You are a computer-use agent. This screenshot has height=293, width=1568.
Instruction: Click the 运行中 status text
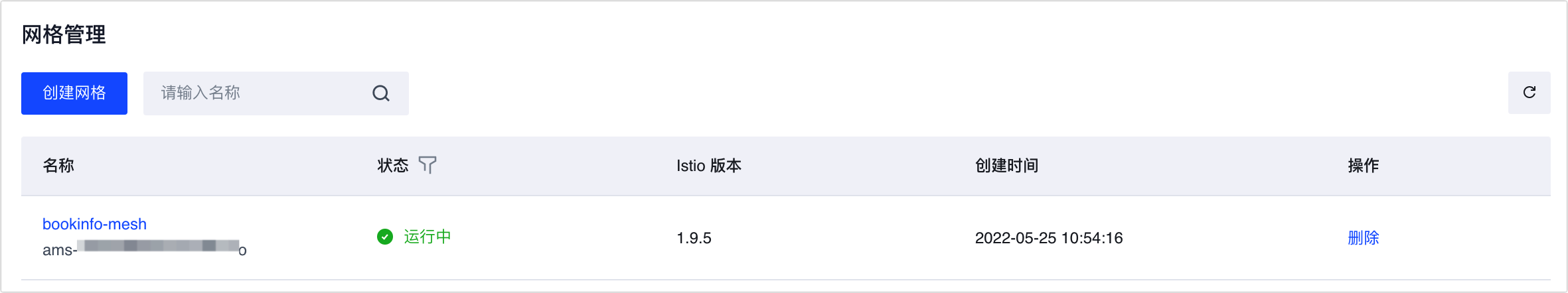427,237
